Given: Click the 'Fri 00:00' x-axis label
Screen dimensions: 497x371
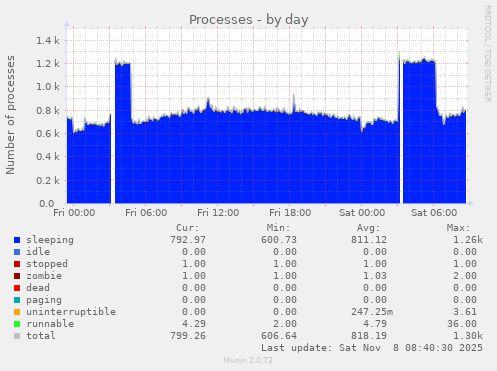Looking at the screenshot, I should 74,213.
